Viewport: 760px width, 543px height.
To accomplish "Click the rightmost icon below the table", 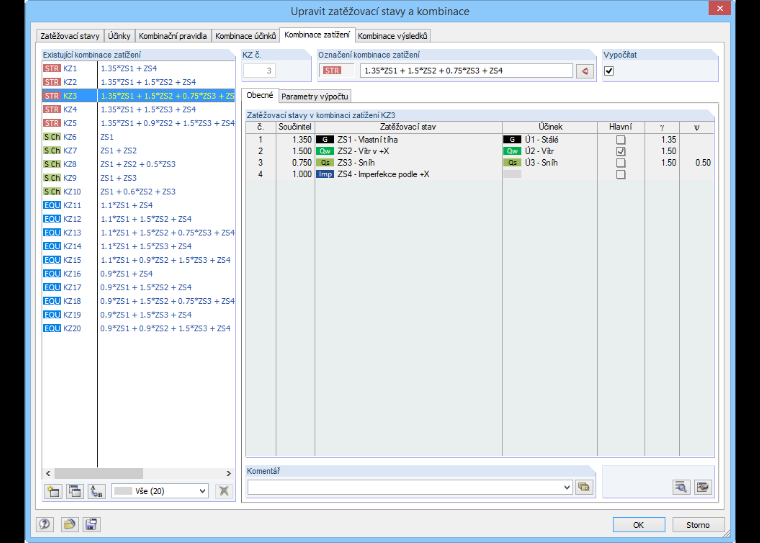I will click(x=703, y=487).
